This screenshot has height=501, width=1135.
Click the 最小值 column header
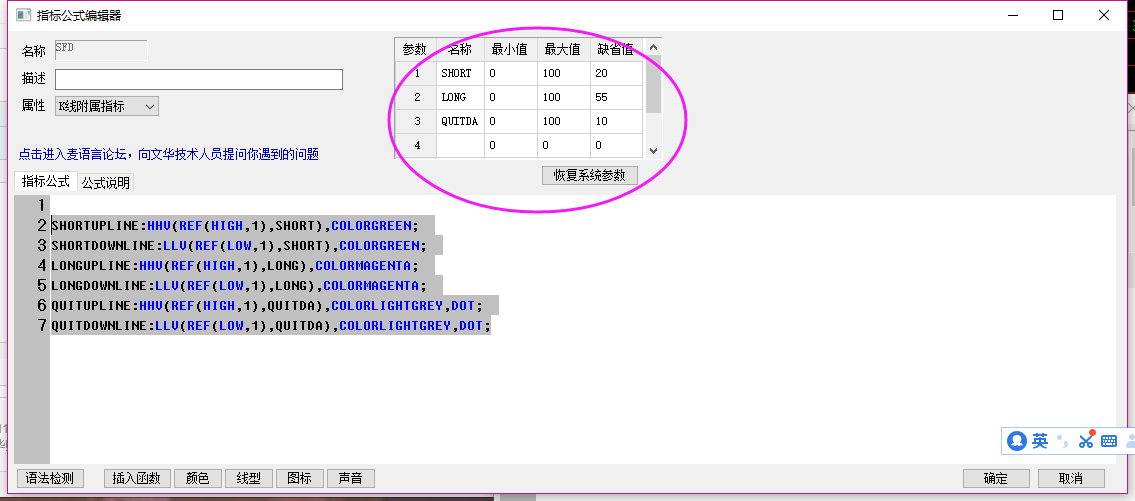point(510,50)
